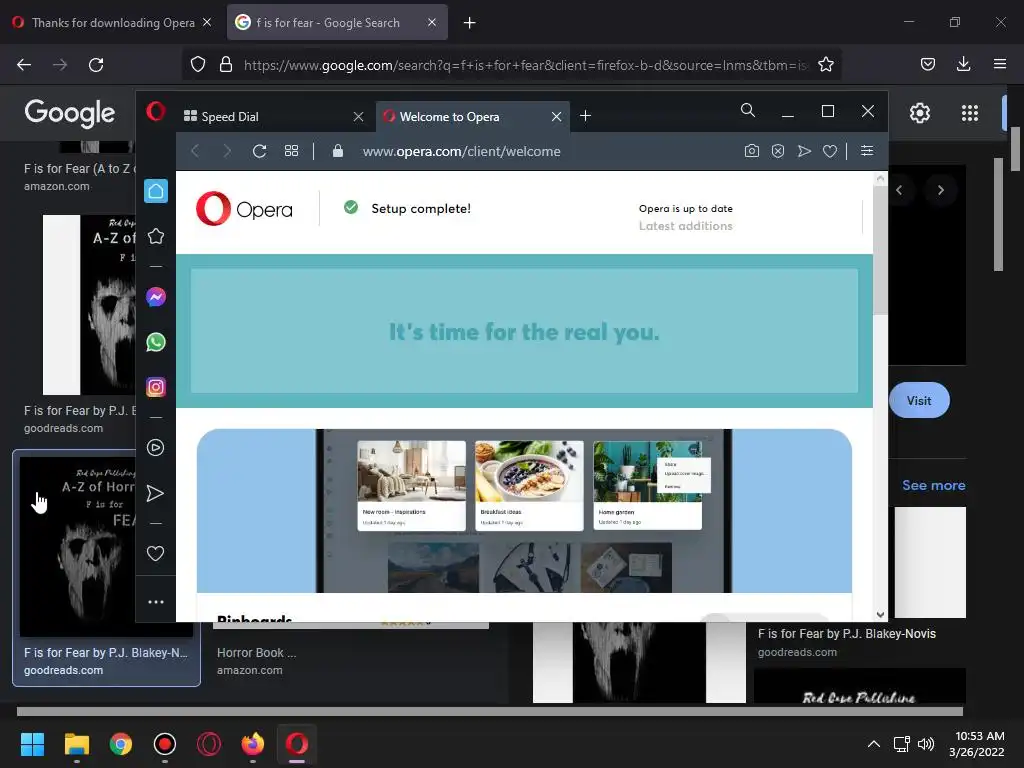Click Horror Book amazon.com result
This screenshot has height=768, width=1024.
coord(256,661)
